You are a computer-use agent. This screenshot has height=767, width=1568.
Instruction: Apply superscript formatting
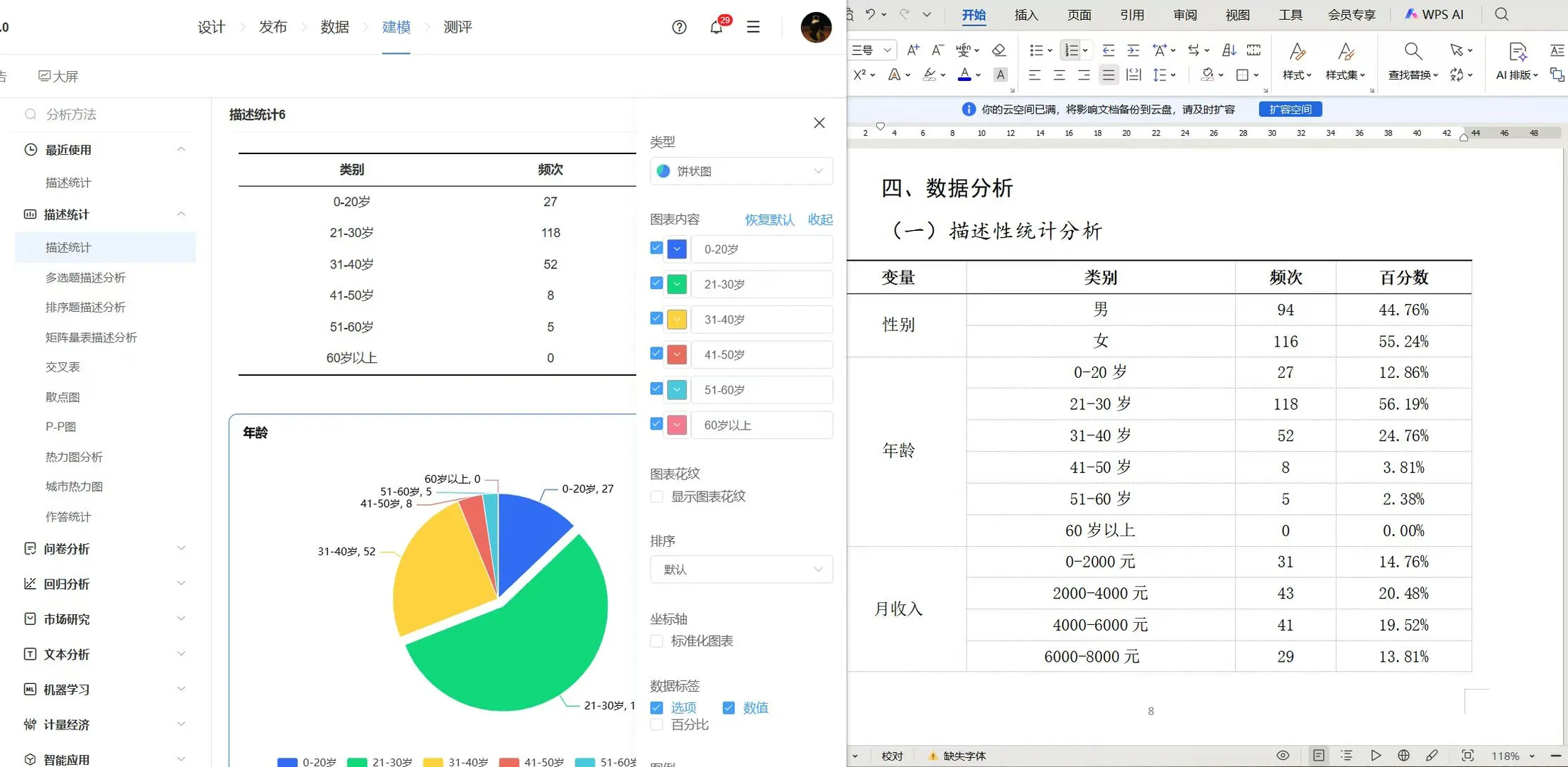pos(859,75)
